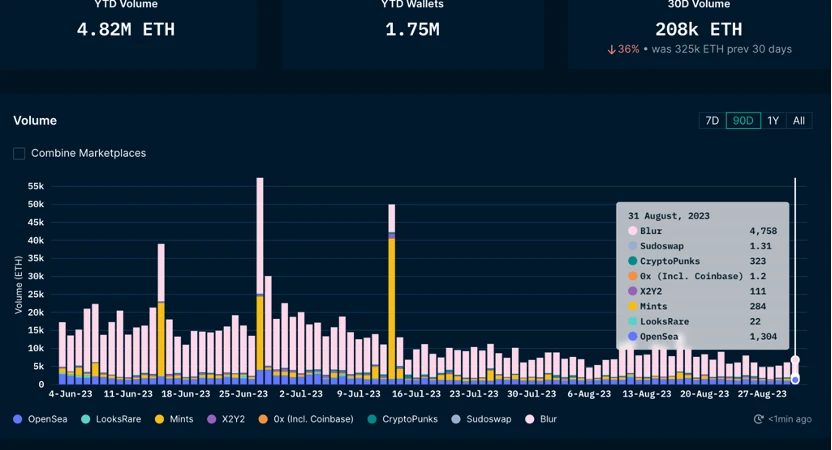Click the Blur legend label
This screenshot has width=832, height=450.
pos(549,419)
